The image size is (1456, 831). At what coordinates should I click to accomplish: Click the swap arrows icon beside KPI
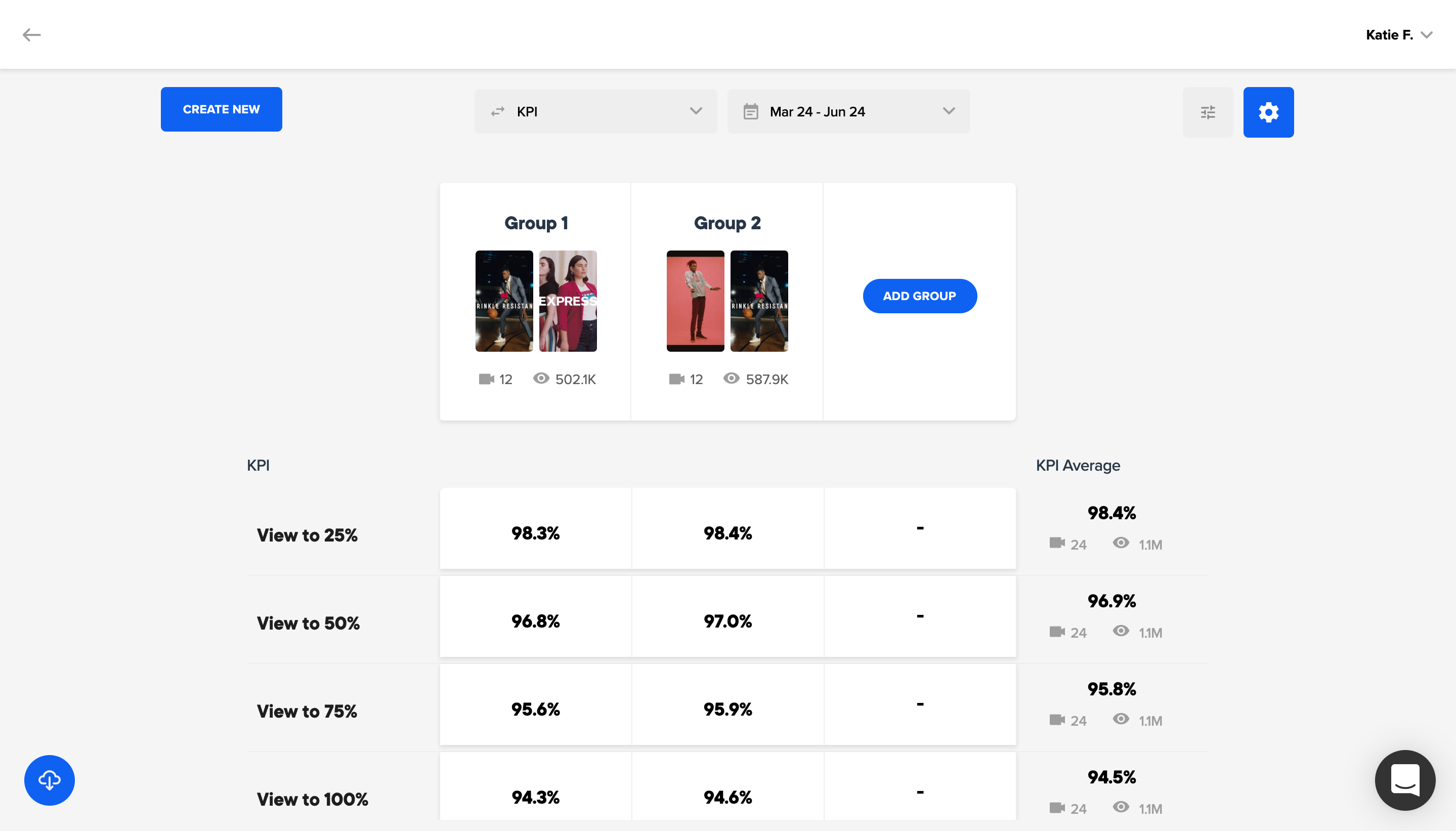497,111
